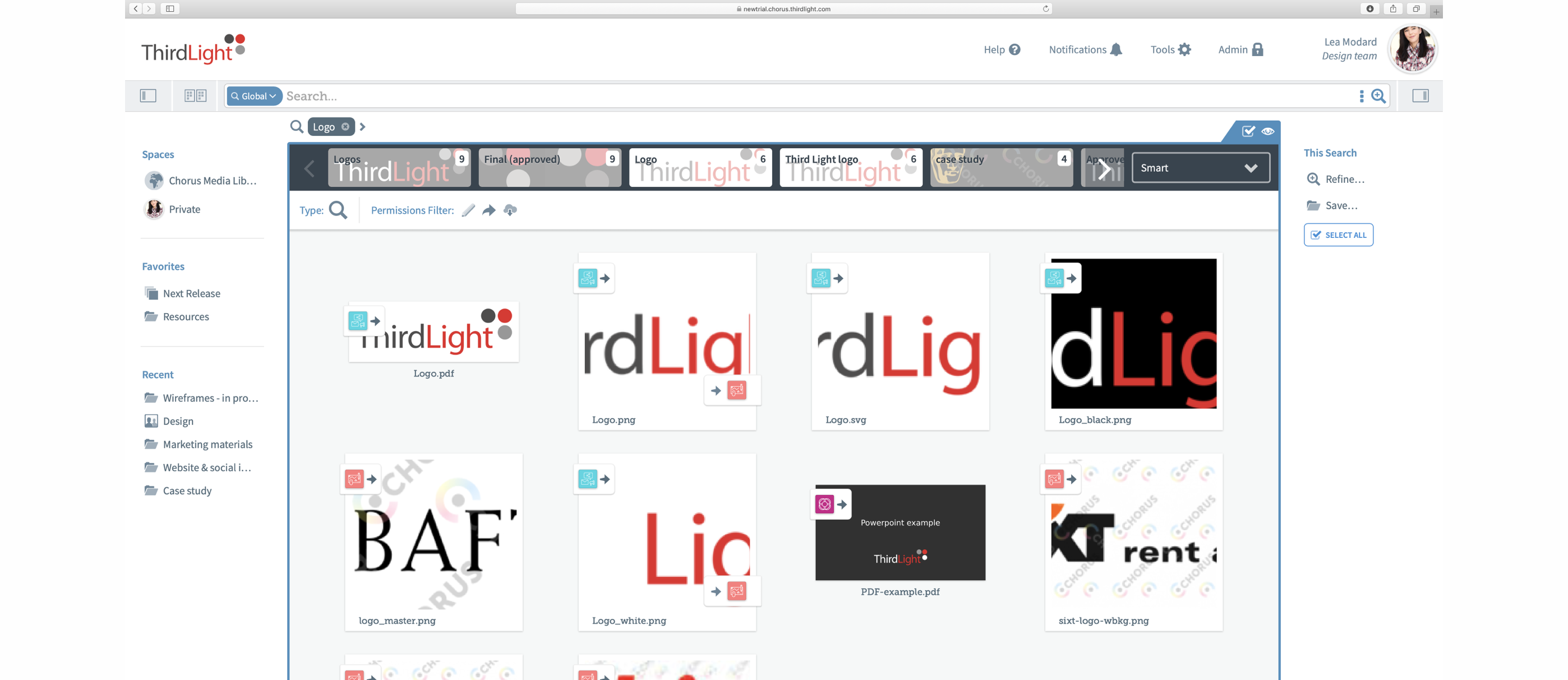Run advanced search magnifier icon
The image size is (1568, 680).
(x=1378, y=96)
